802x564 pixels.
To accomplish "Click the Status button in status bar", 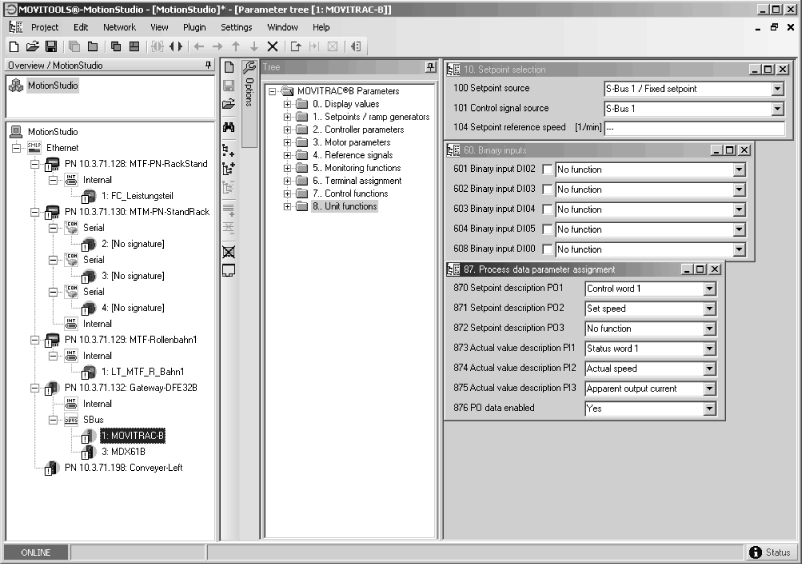I will pos(770,552).
